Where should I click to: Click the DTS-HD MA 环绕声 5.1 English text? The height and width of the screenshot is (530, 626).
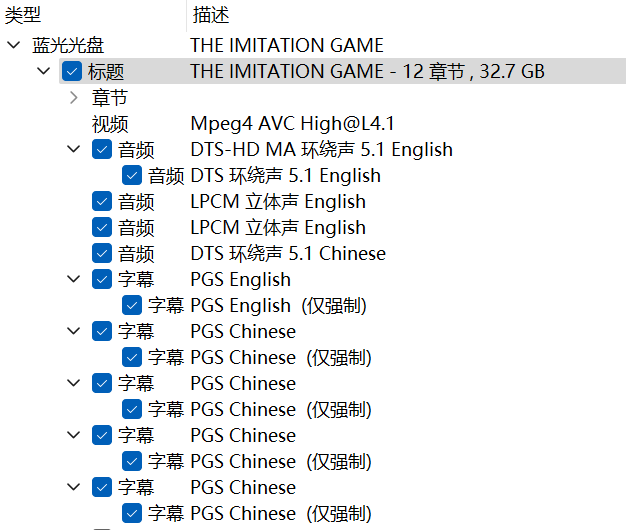click(x=321, y=150)
